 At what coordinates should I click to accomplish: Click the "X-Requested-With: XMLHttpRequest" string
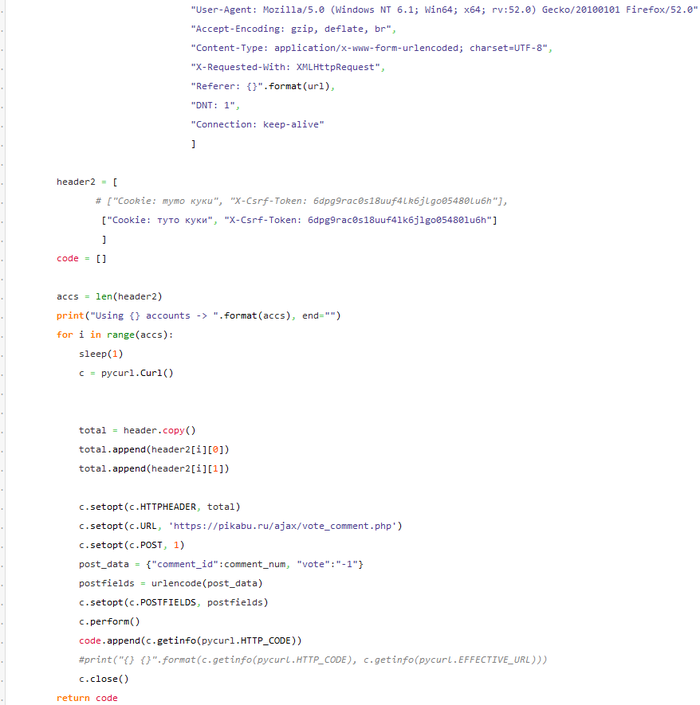pos(287,67)
